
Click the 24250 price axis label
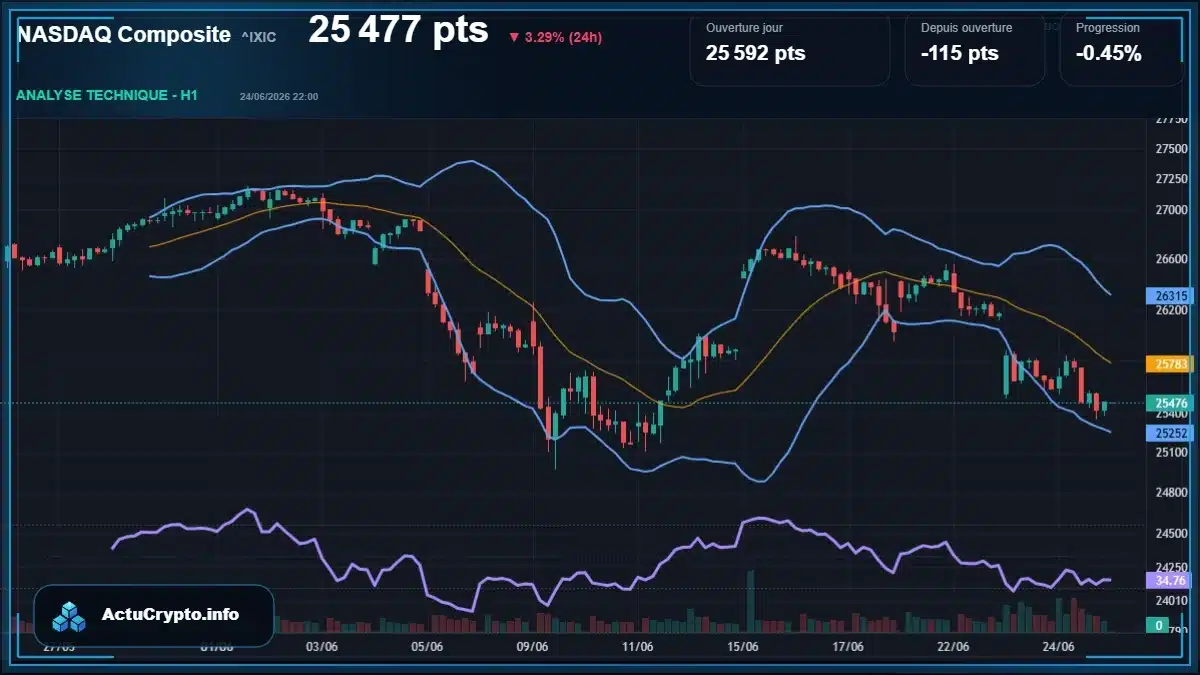pos(1170,566)
